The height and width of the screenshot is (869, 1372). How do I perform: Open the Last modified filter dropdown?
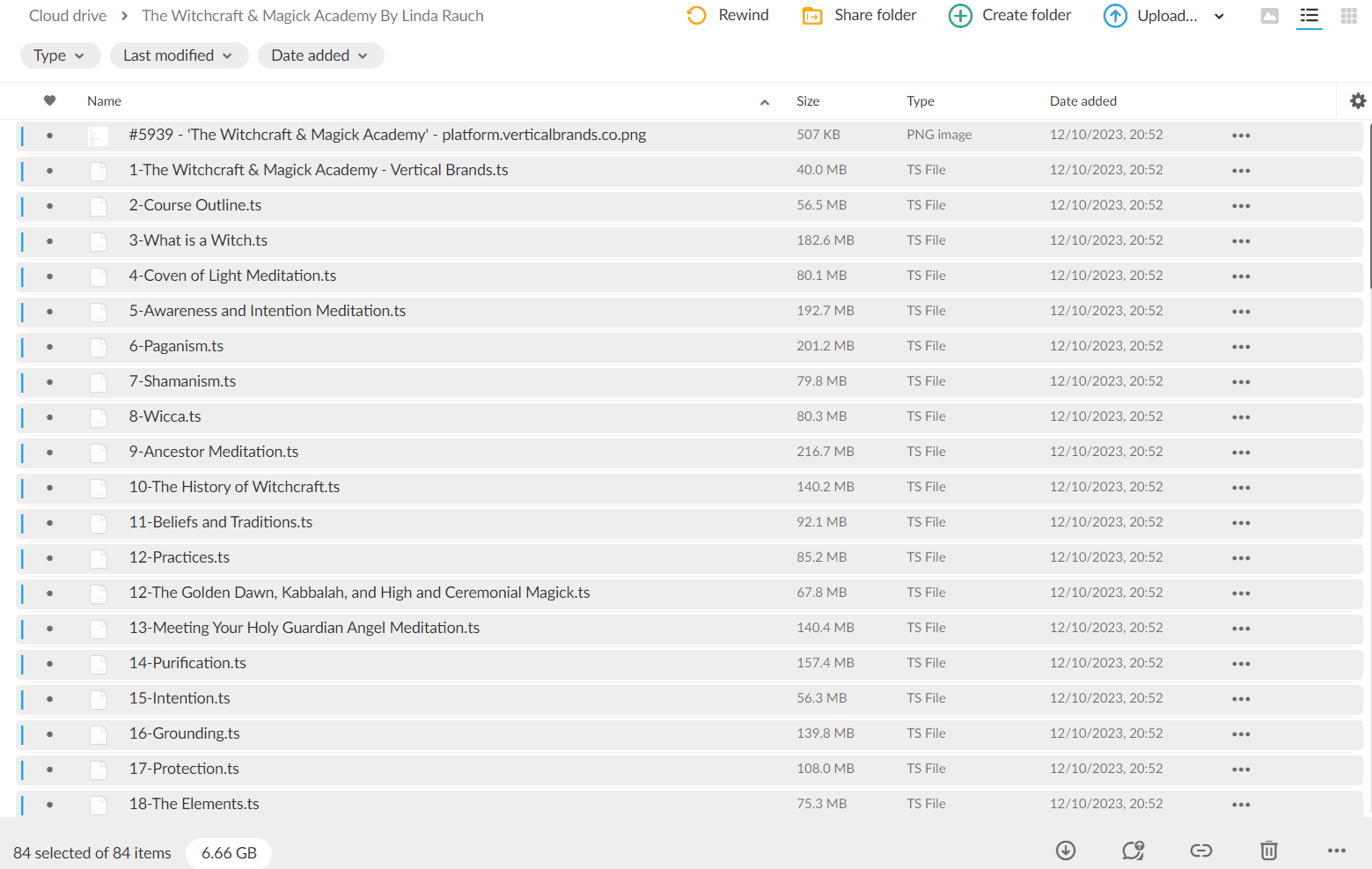(179, 55)
